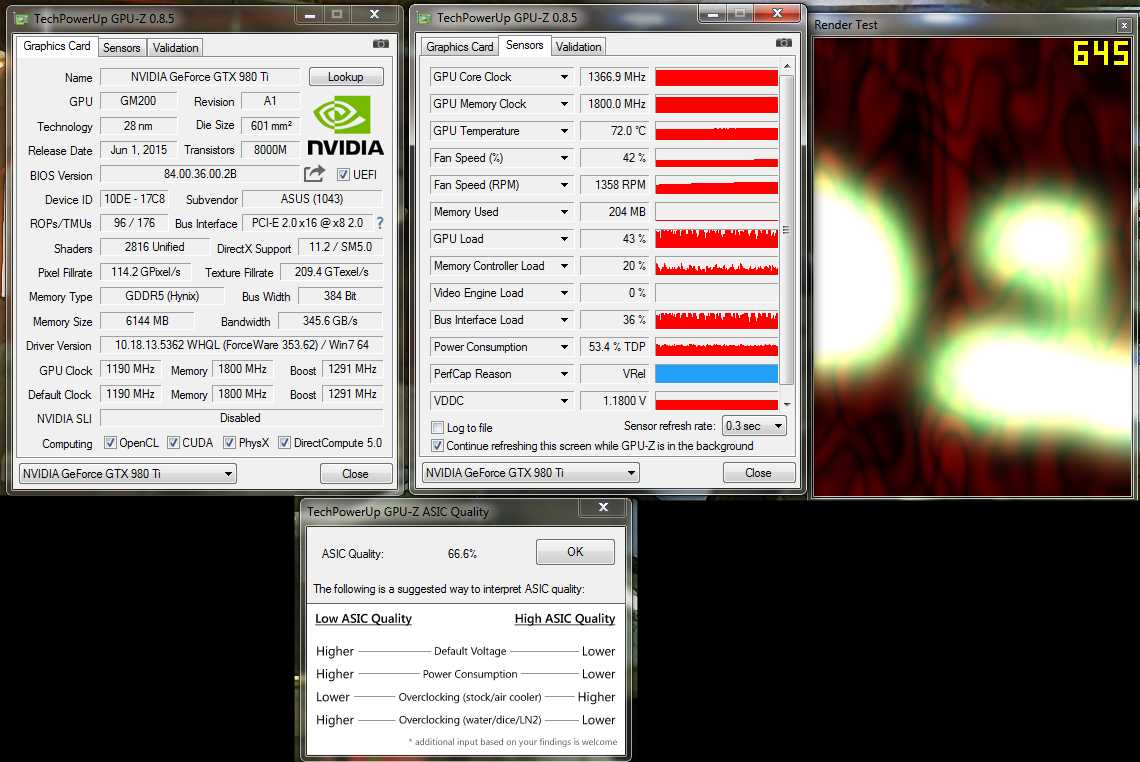Click the Name field NVIDIA GeForce GTX 980 Ti
The image size is (1140, 762).
[200, 76]
